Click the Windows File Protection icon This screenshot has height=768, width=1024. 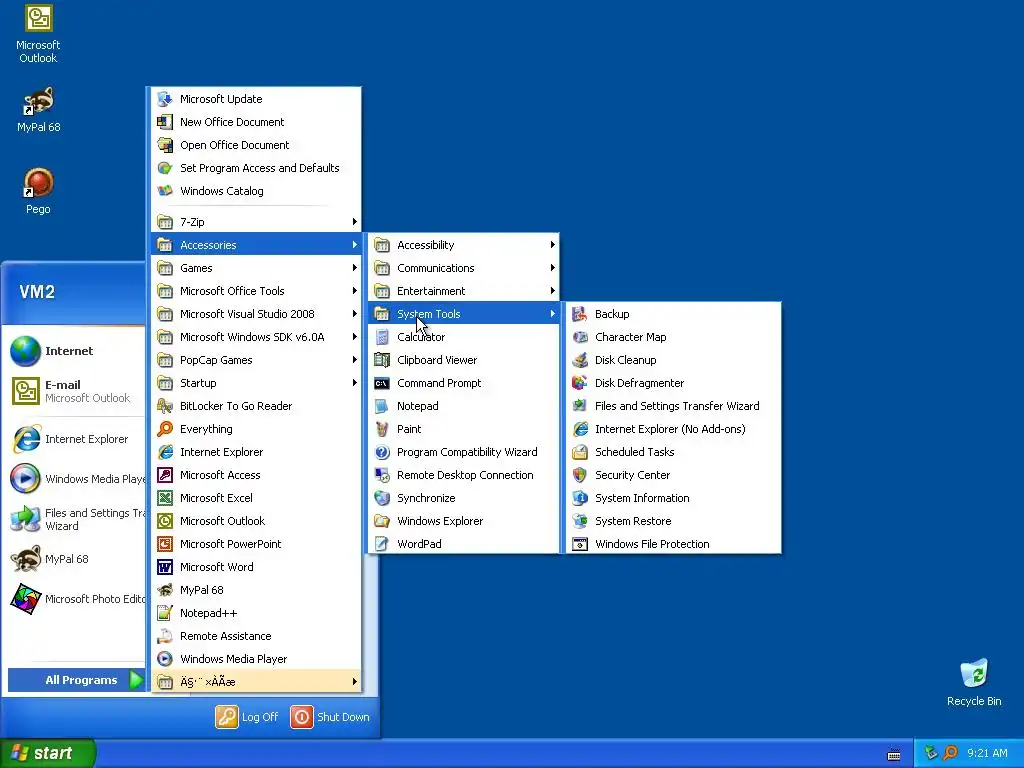(579, 544)
